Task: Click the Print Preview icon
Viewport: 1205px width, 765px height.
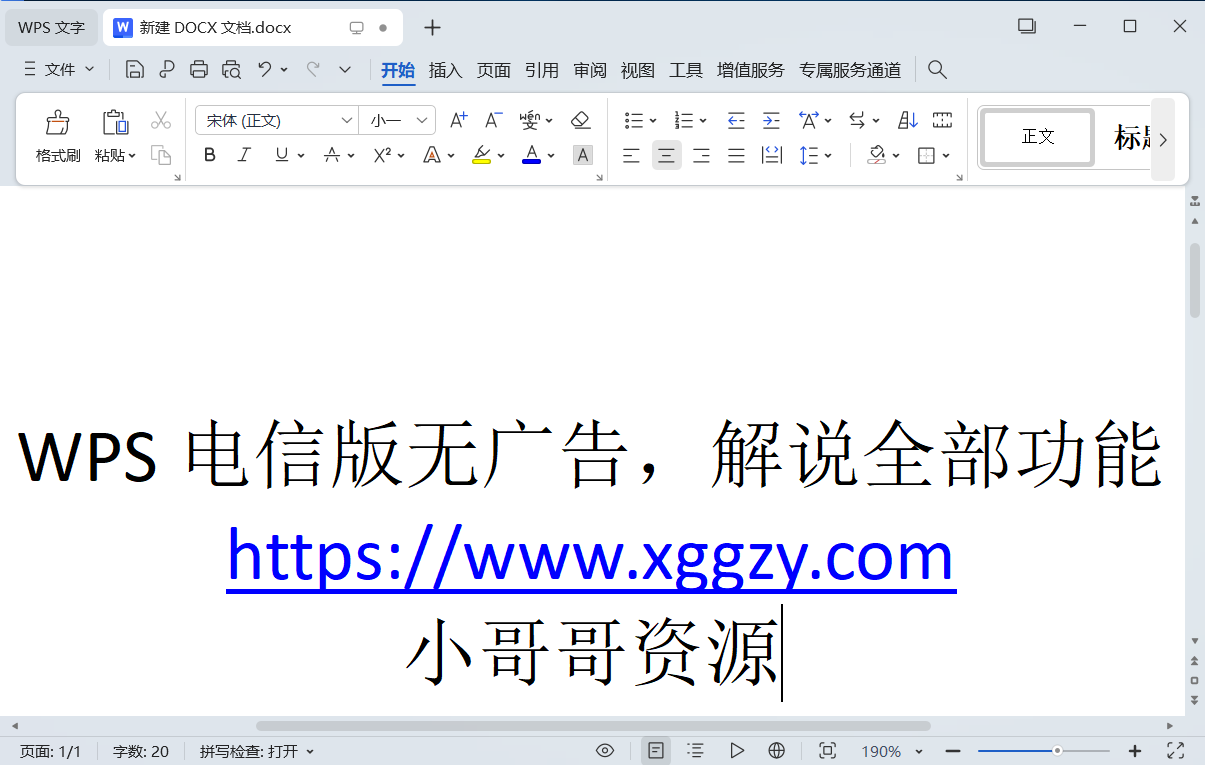Action: [231, 69]
